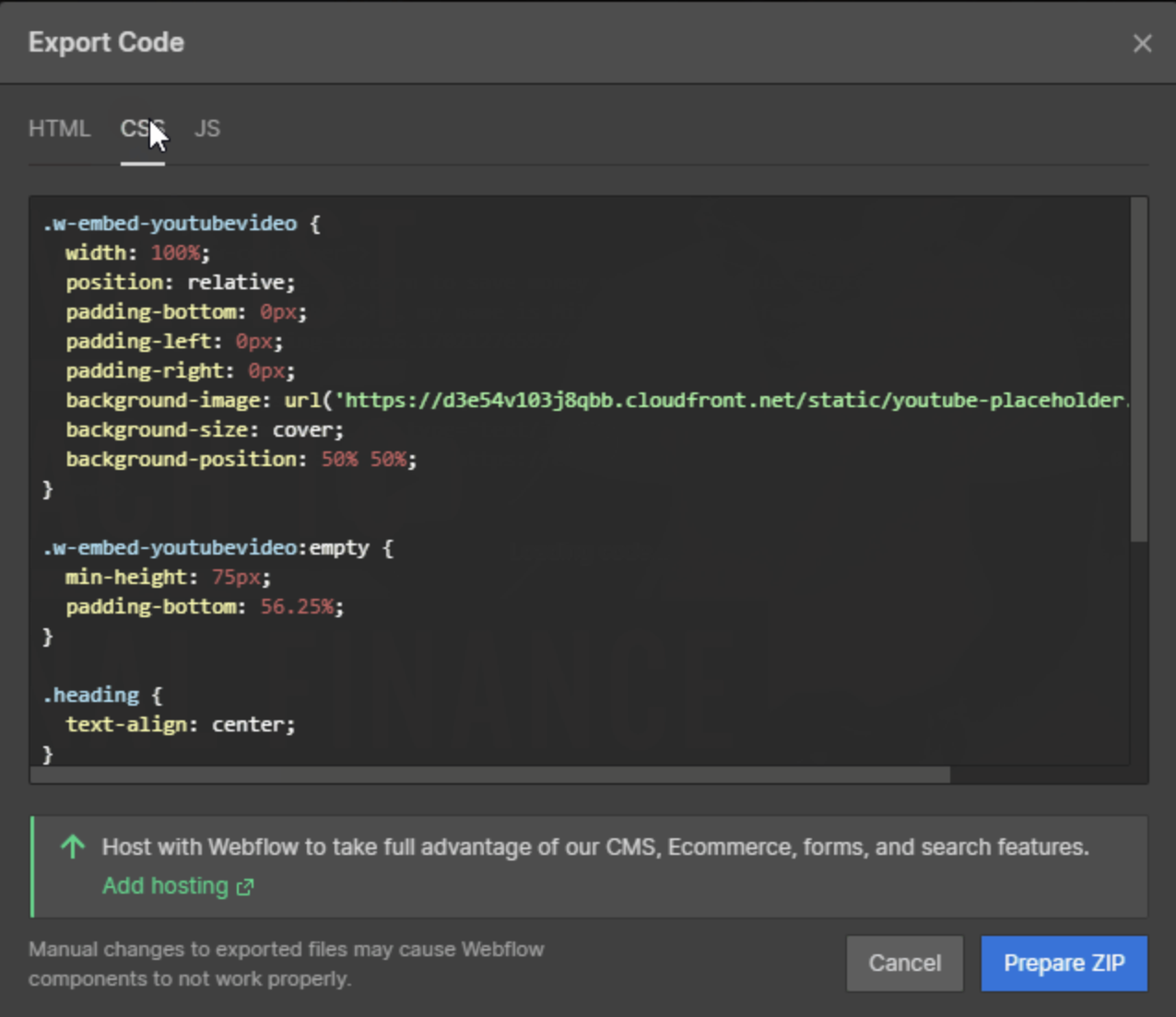This screenshot has height=1017, width=1176.
Task: Click the Host with Webflow message text
Action: point(594,847)
